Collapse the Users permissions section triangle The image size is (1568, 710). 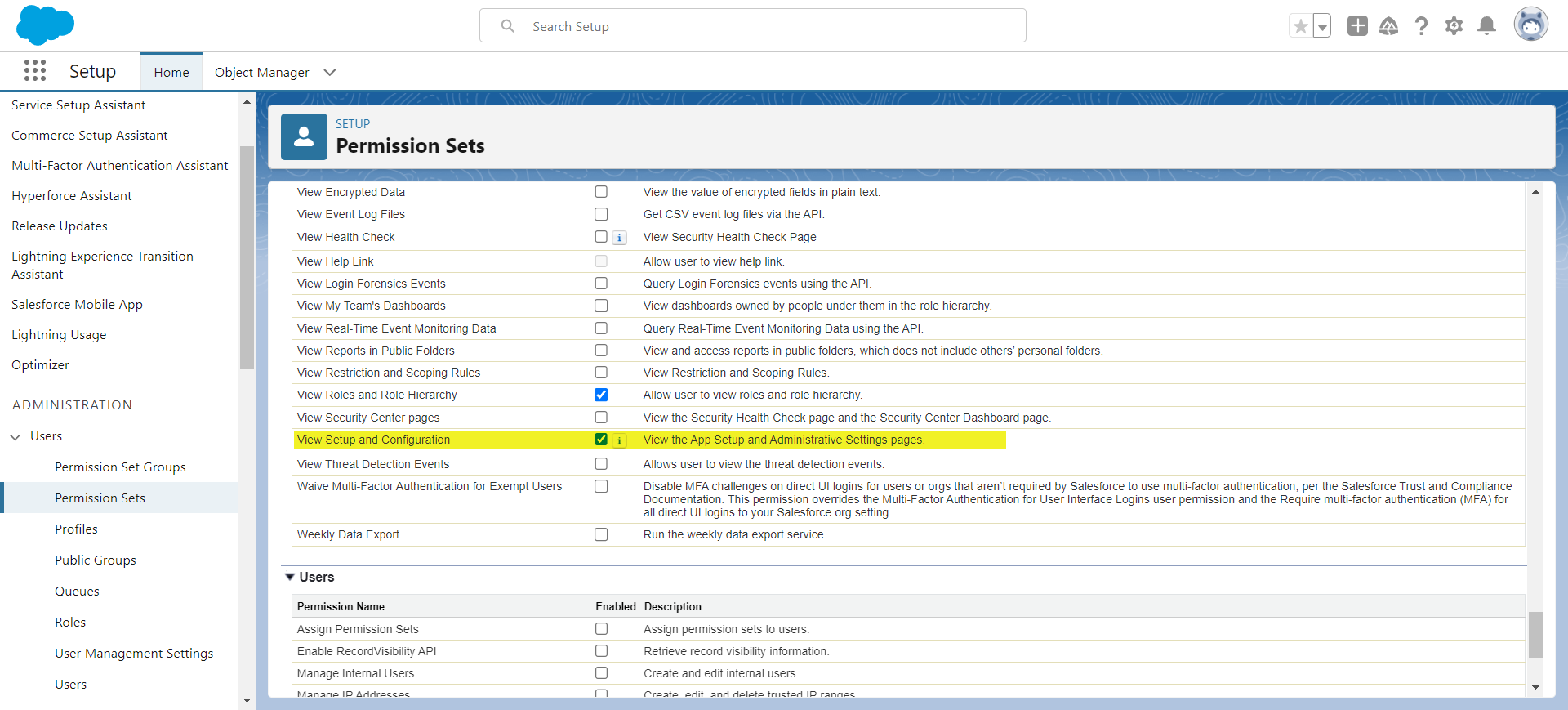[x=290, y=577]
